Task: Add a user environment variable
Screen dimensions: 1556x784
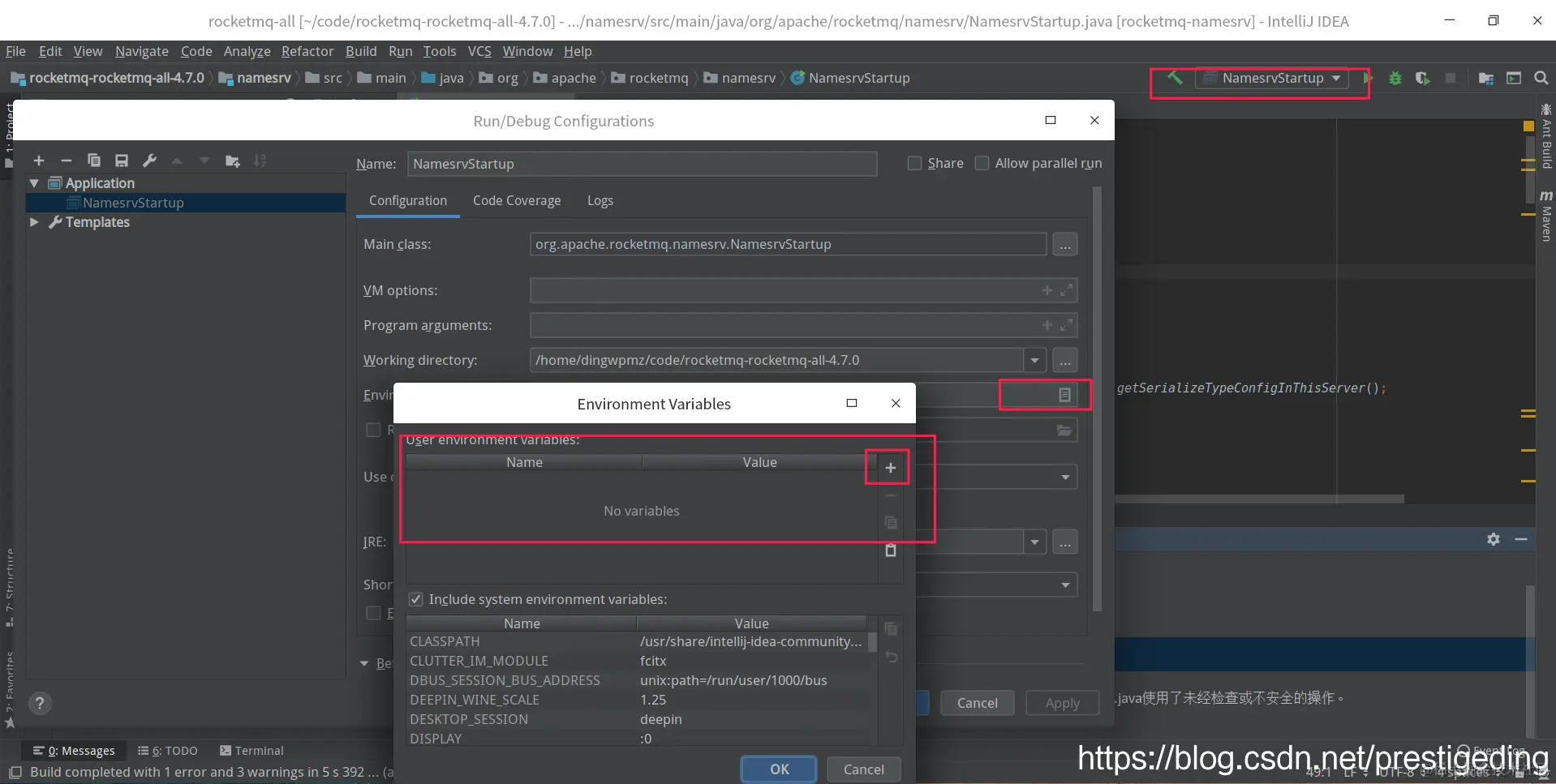Action: [891, 468]
